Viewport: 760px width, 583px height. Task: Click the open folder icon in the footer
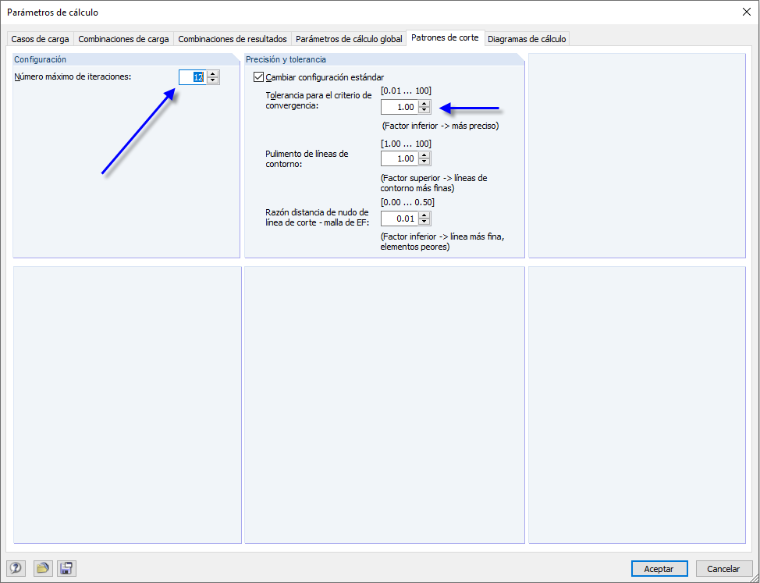pyautogui.click(x=43, y=568)
